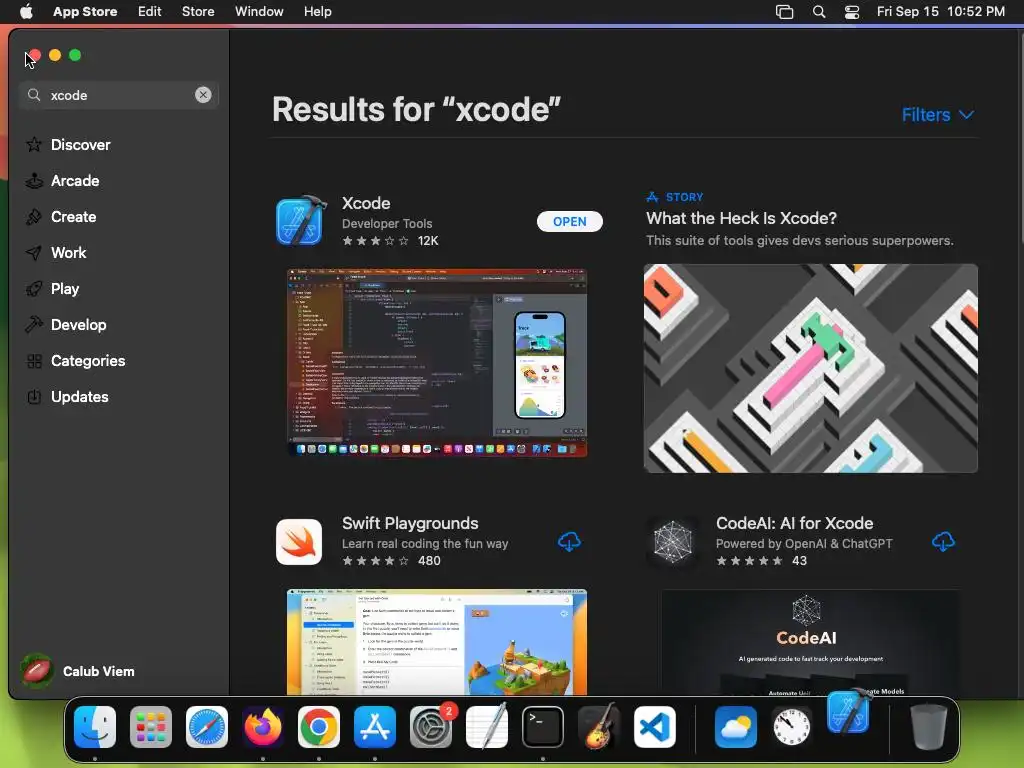Image resolution: width=1024 pixels, height=768 pixels.
Task: Expand the Filters dropdown
Action: (937, 115)
